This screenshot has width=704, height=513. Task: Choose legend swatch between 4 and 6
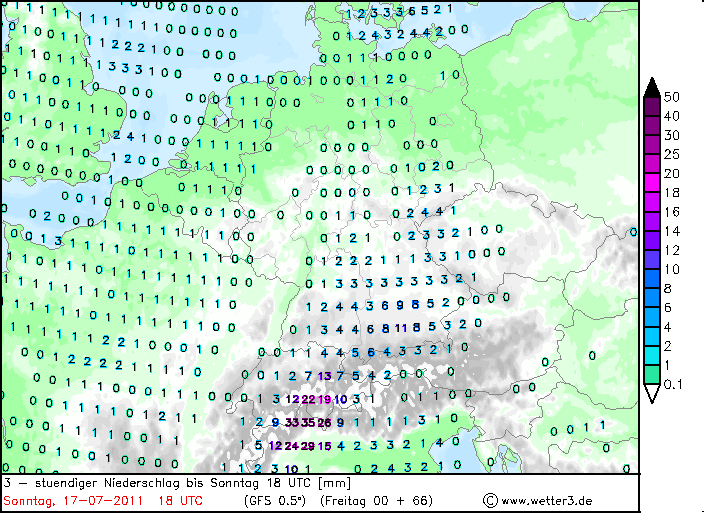pos(652,317)
